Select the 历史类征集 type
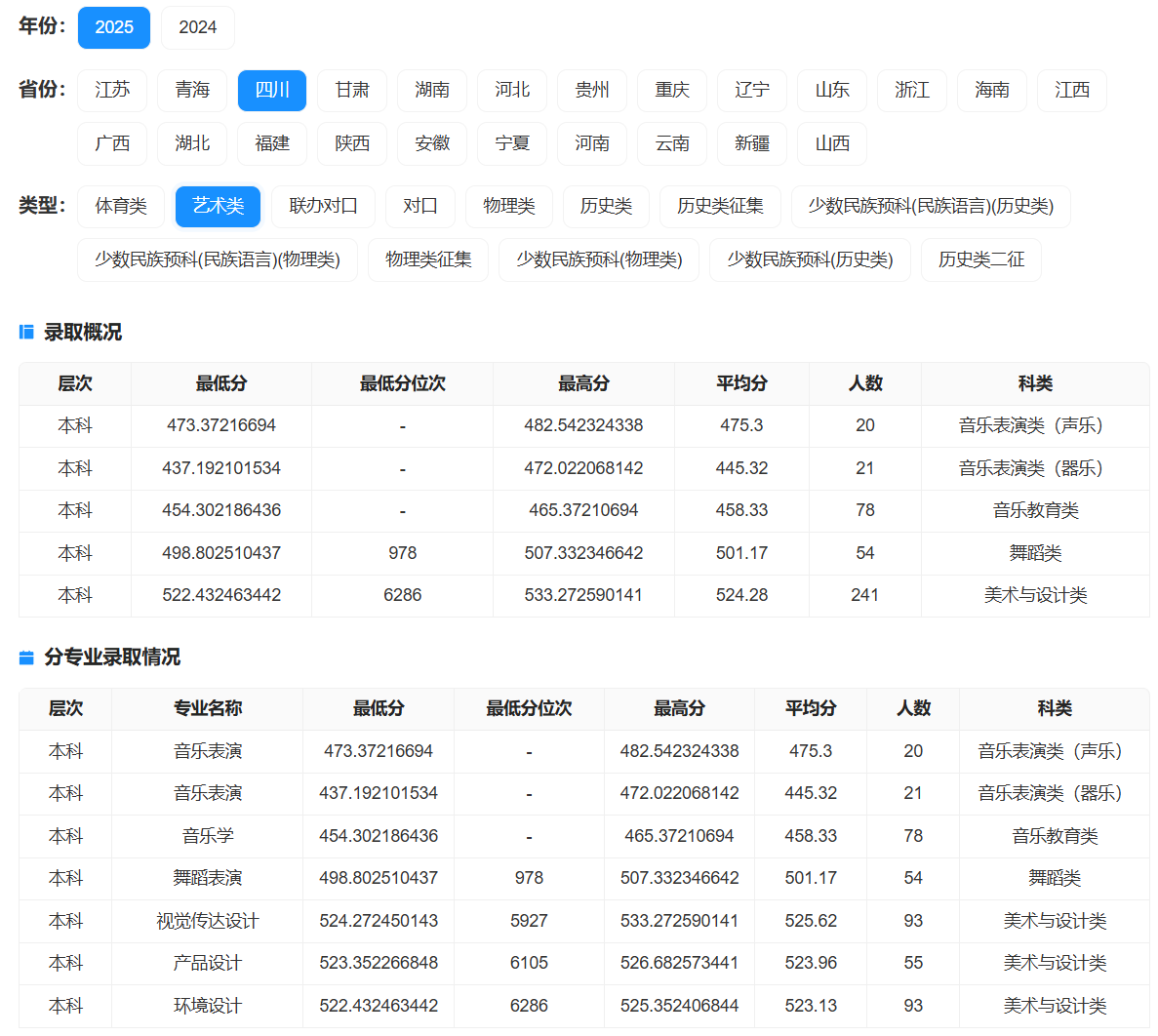This screenshot has width=1158, height=1036. click(720, 206)
